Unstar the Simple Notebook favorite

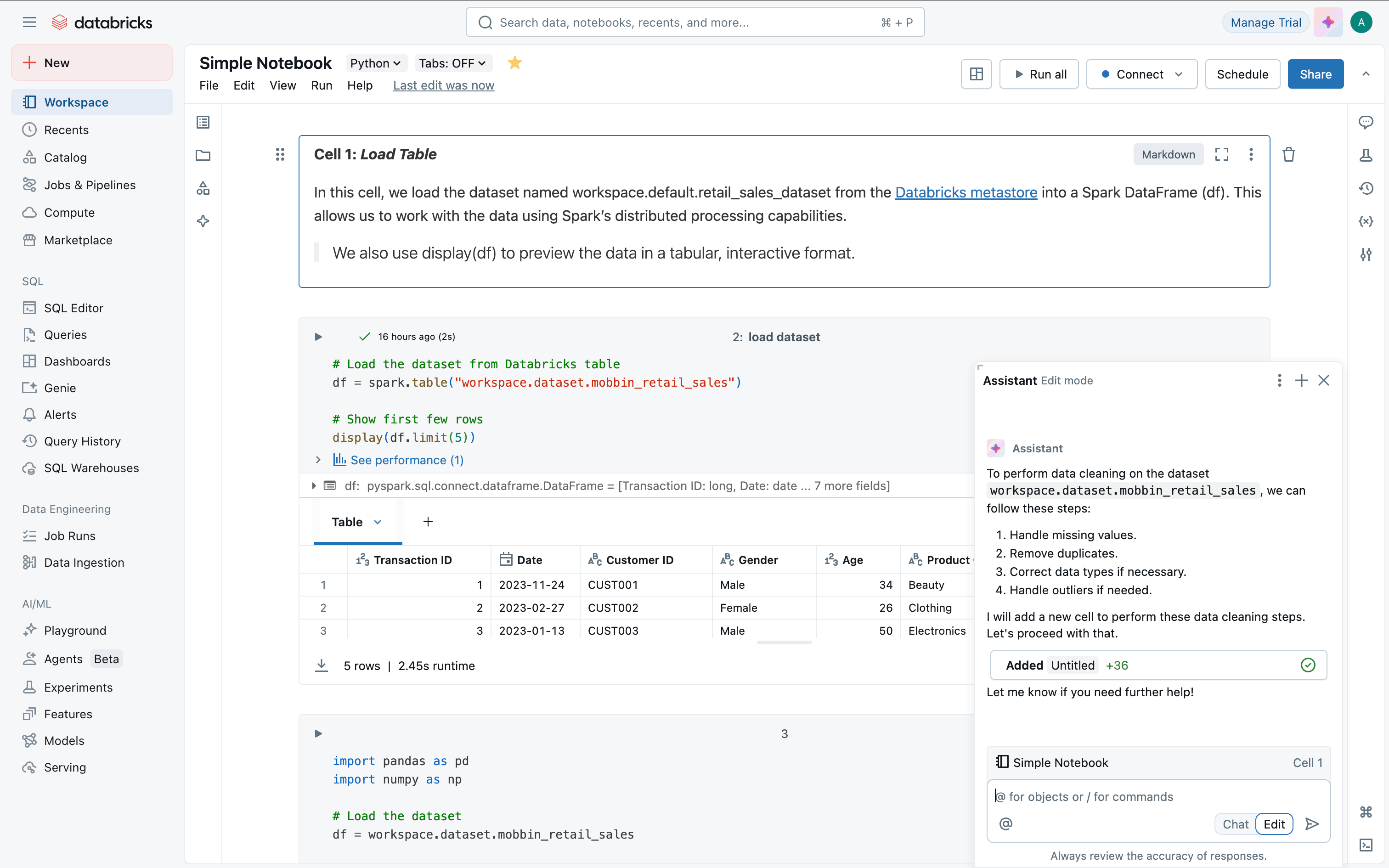pyautogui.click(x=515, y=62)
